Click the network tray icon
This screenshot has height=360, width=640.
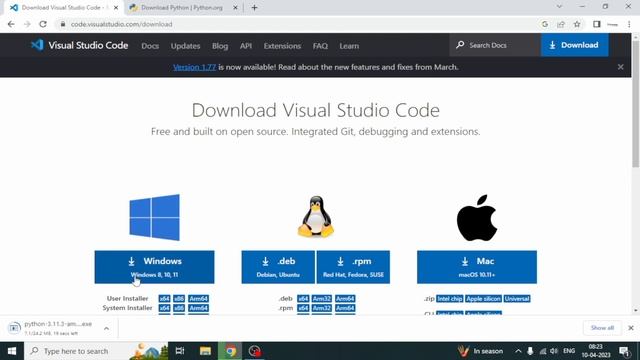click(x=542, y=351)
